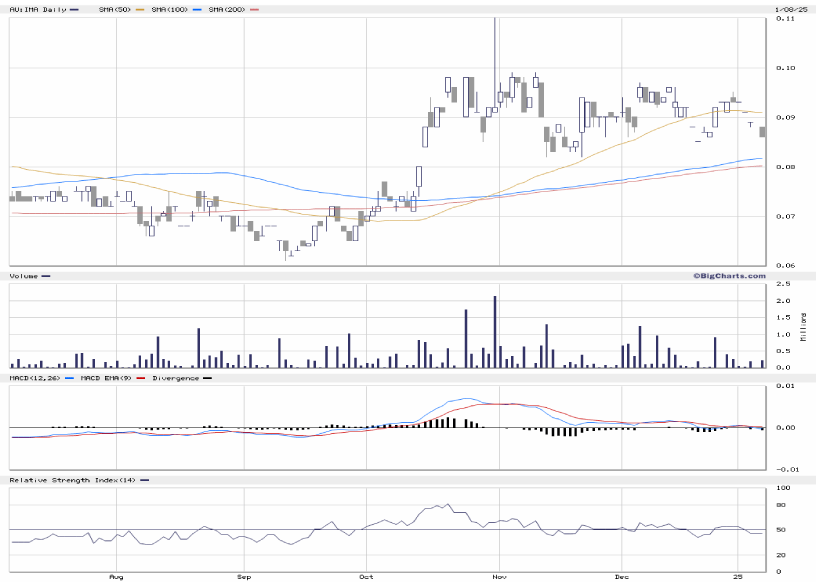Select the Dec label on the date axis

pos(620,578)
